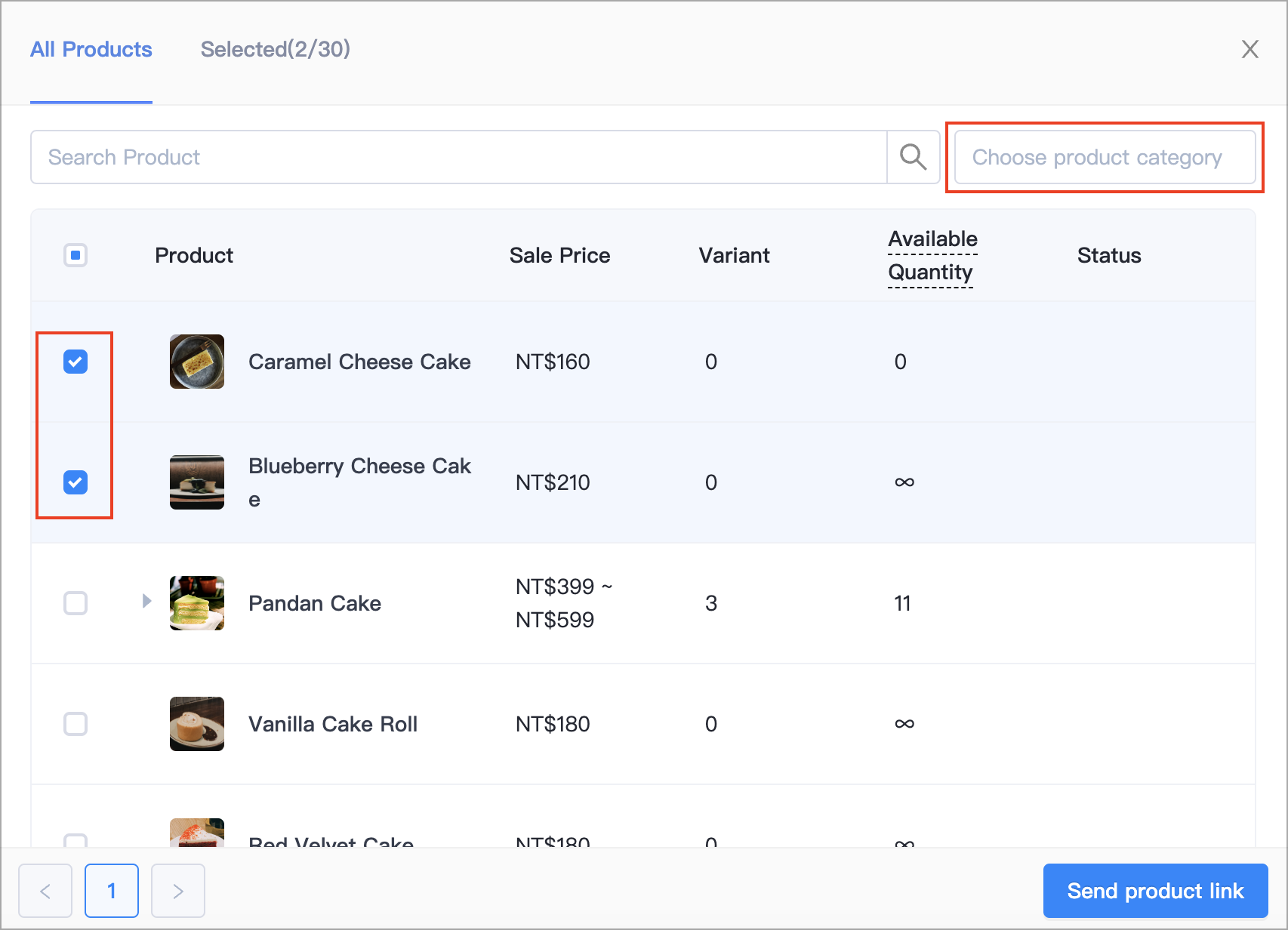Screen dimensions: 1288x930
Task: Click the Variant column header
Action: point(734,255)
